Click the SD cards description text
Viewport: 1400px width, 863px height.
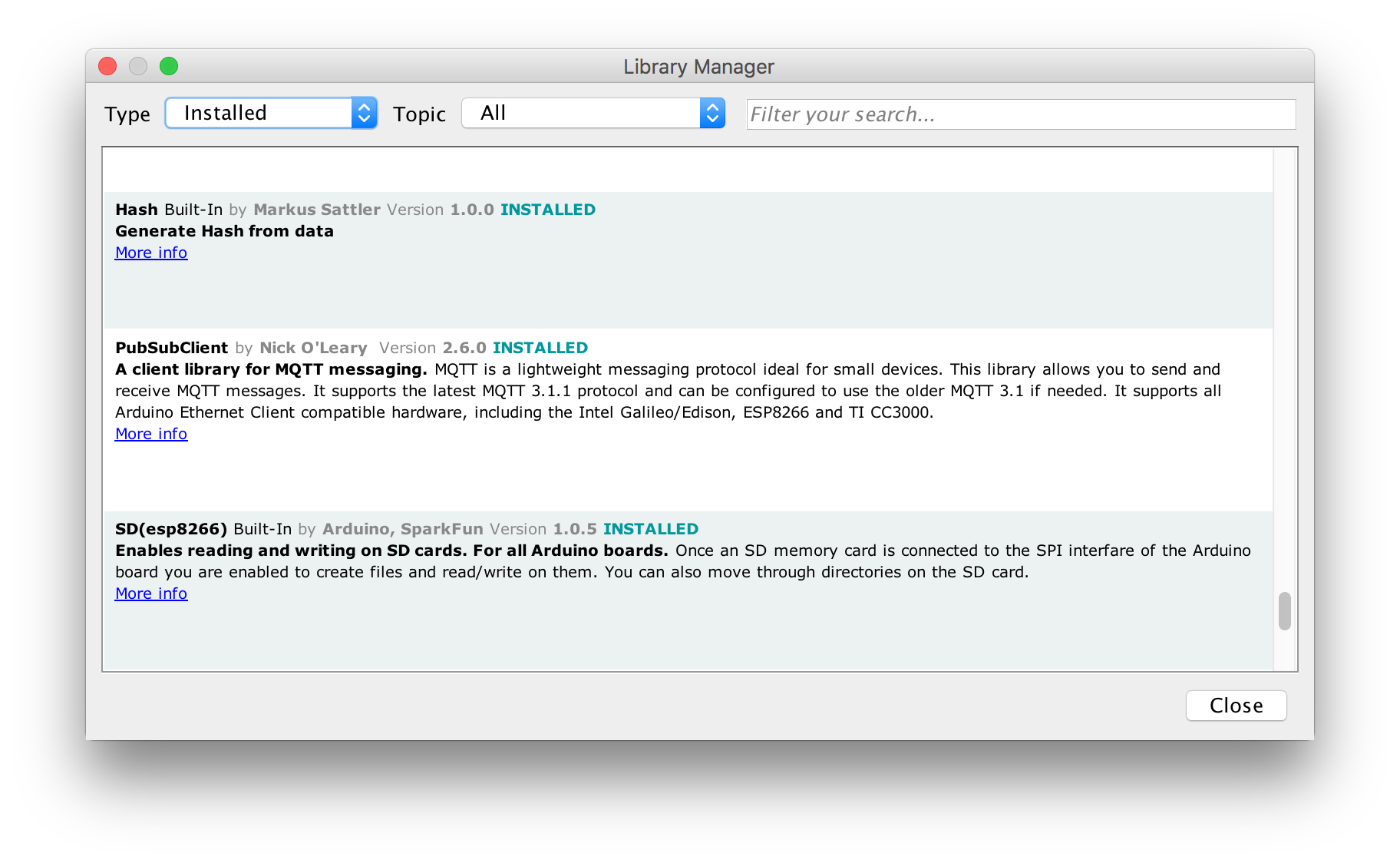coord(682,561)
